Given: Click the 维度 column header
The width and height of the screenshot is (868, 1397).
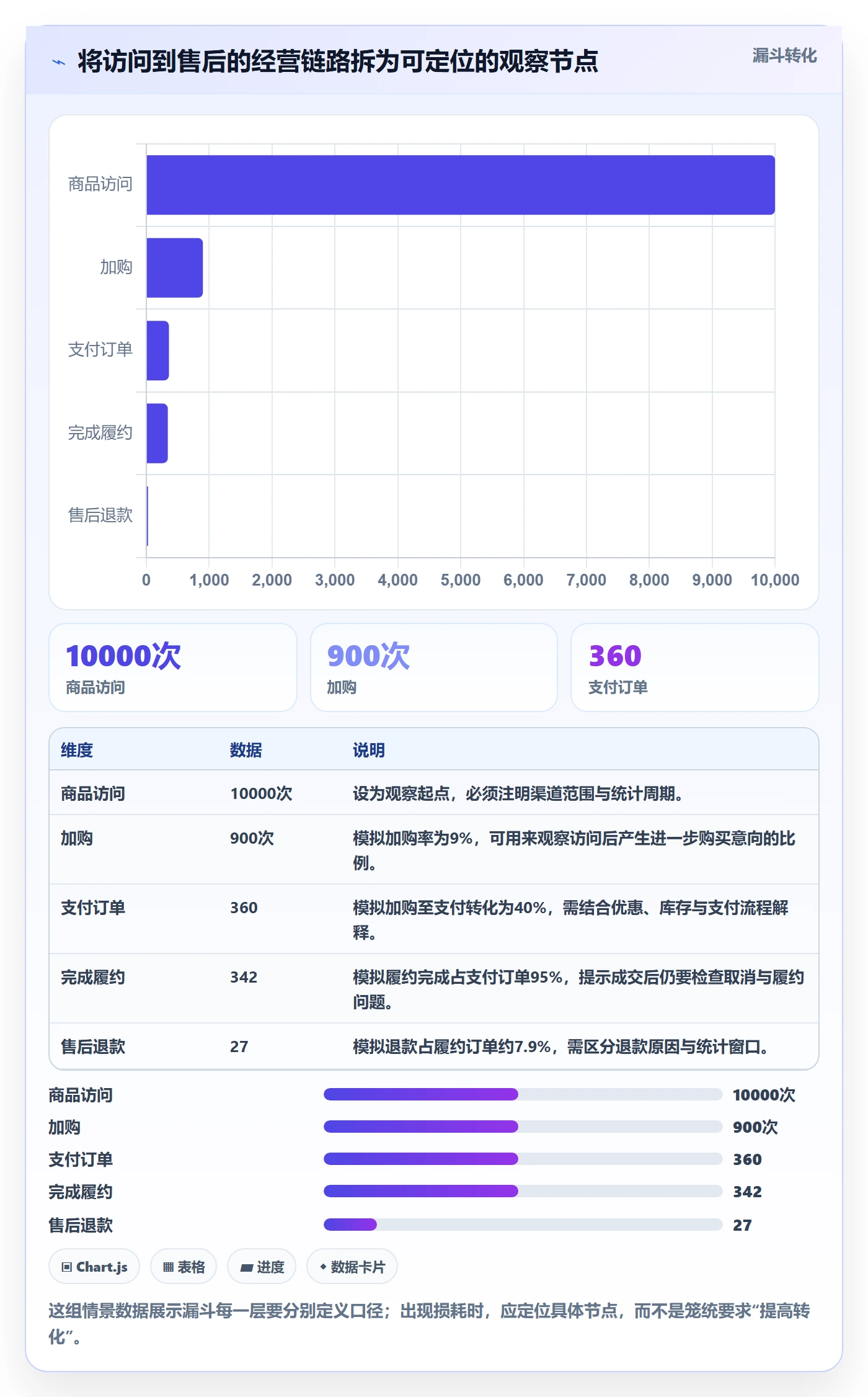Looking at the screenshot, I should [77, 750].
